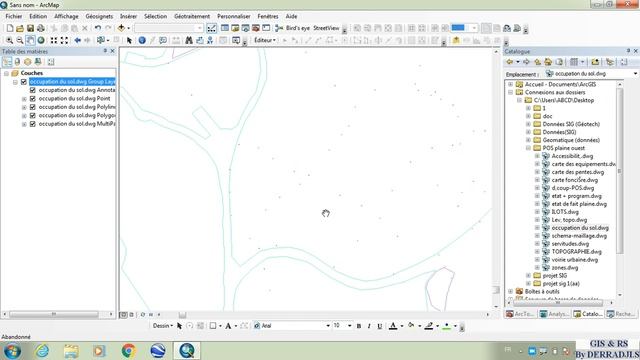Image resolution: width=640 pixels, height=360 pixels.
Task: Toggle occupation du sol.dwg MultiPatch layer checkbox
Action: pyautogui.click(x=33, y=124)
